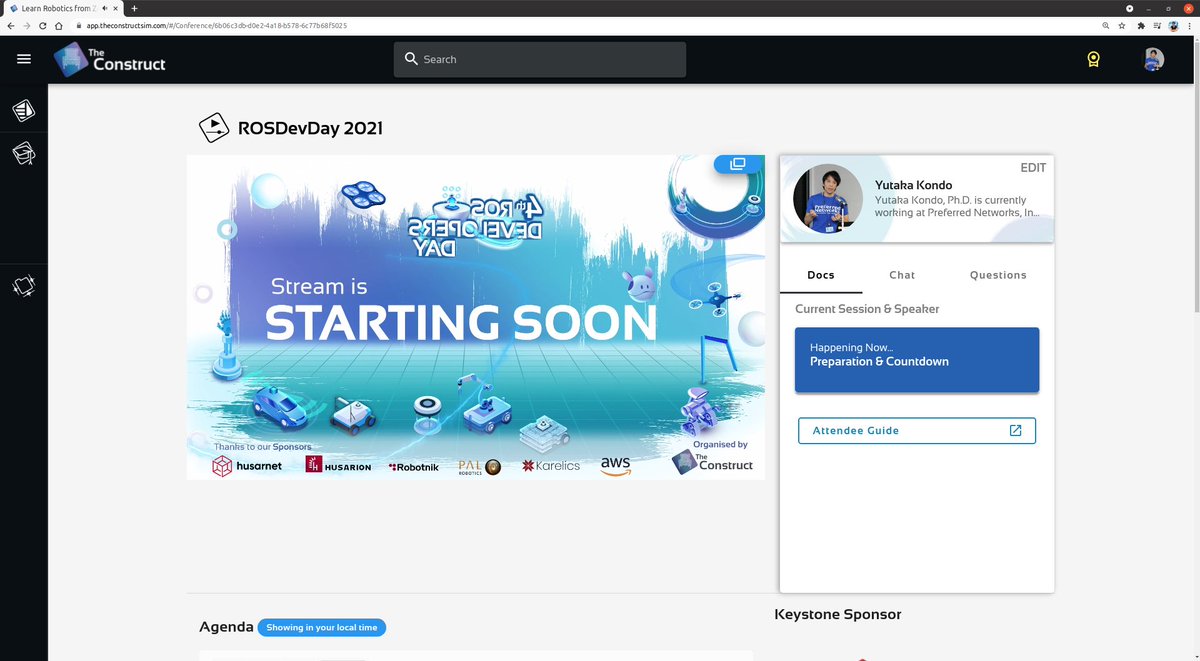This screenshot has width=1200, height=661.
Task: Click the Attendee Guide external-link icon
Action: click(x=1015, y=430)
